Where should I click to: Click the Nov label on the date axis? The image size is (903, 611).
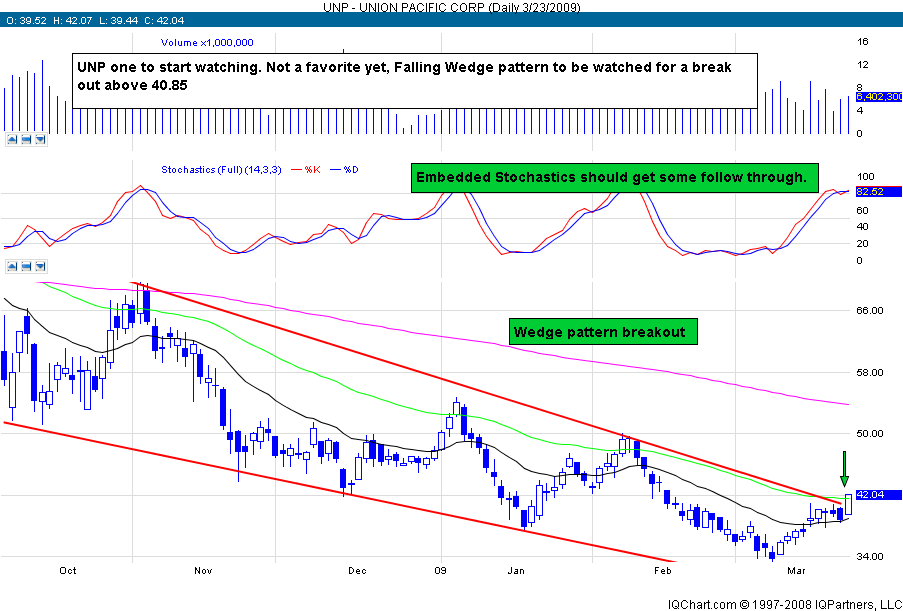click(204, 571)
